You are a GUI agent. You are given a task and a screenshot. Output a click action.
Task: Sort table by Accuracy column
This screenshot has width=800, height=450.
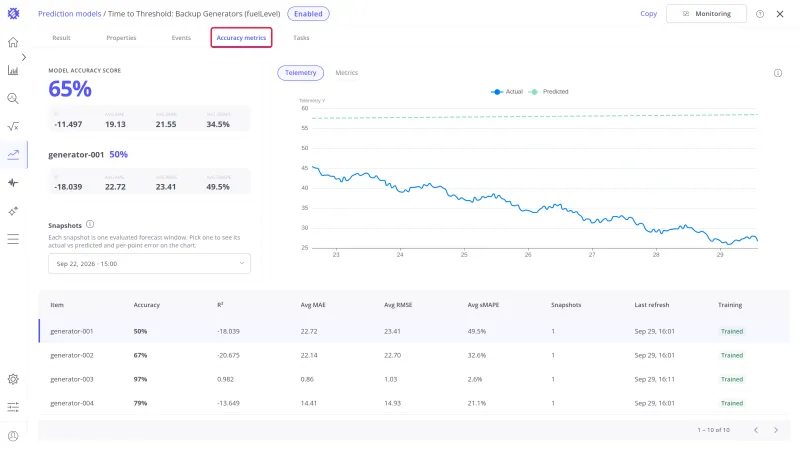click(x=146, y=305)
